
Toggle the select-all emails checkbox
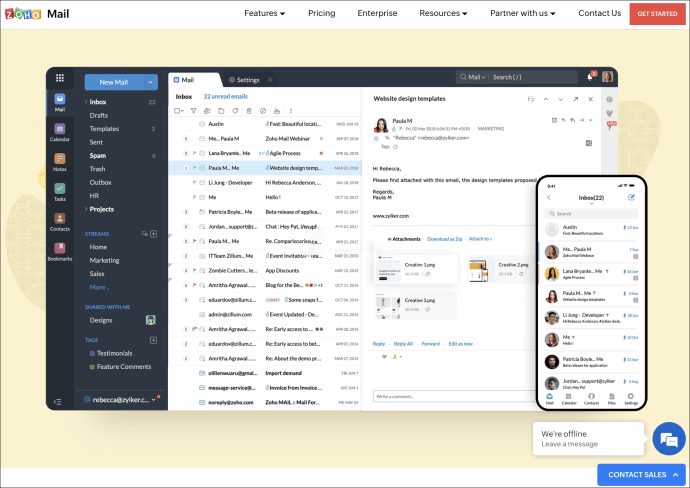(x=177, y=111)
